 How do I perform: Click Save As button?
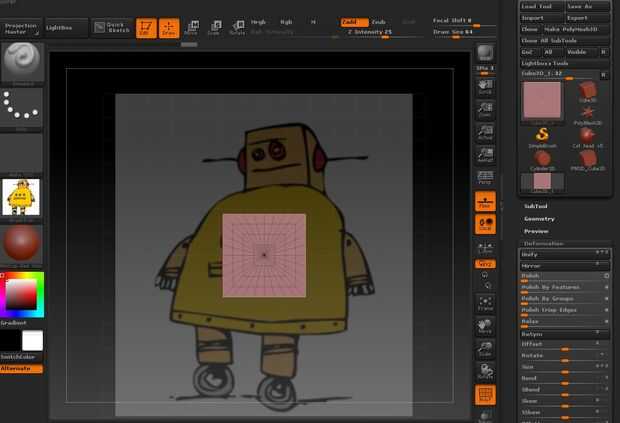tap(588, 6)
